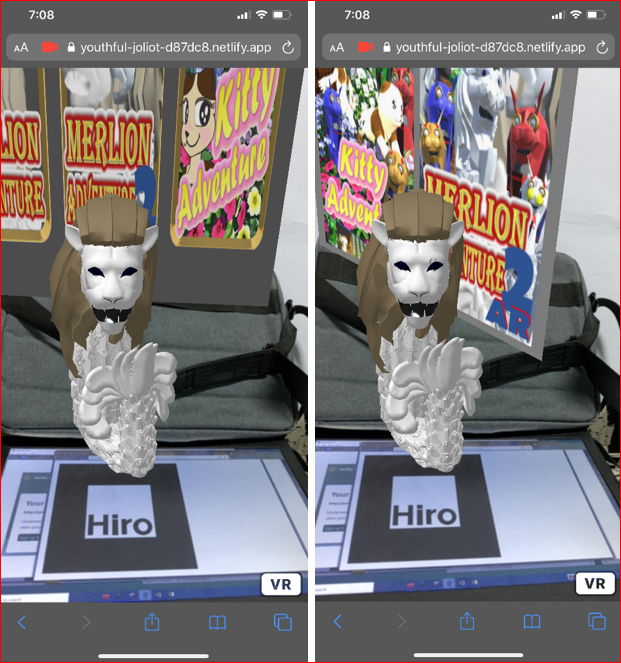Tap the middle Merlion Adventure poster in left phone

[x=109, y=144]
